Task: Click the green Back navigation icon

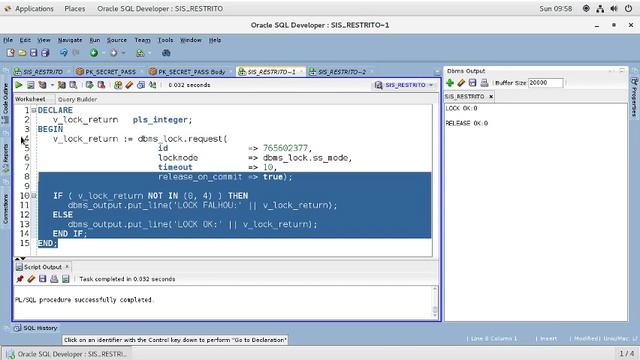Action: click(94, 53)
